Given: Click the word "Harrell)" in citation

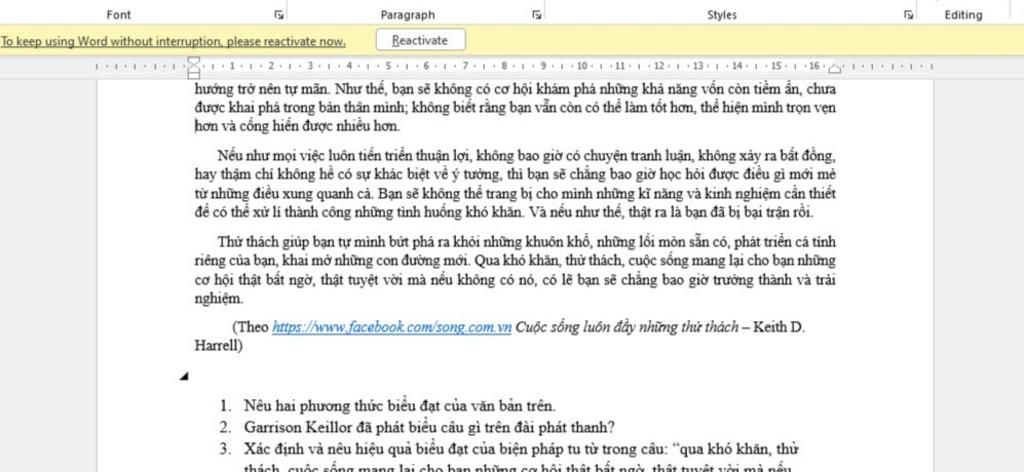Looking at the screenshot, I should pyautogui.click(x=219, y=346).
